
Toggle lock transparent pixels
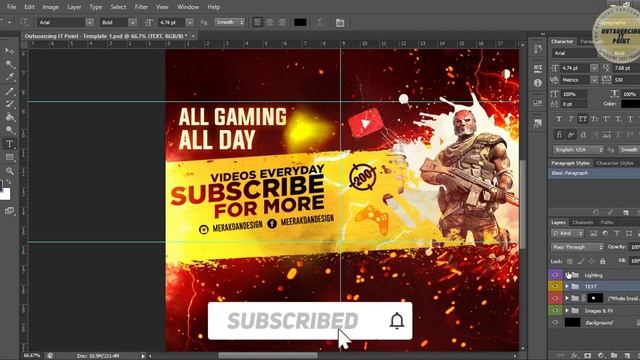tap(570, 261)
